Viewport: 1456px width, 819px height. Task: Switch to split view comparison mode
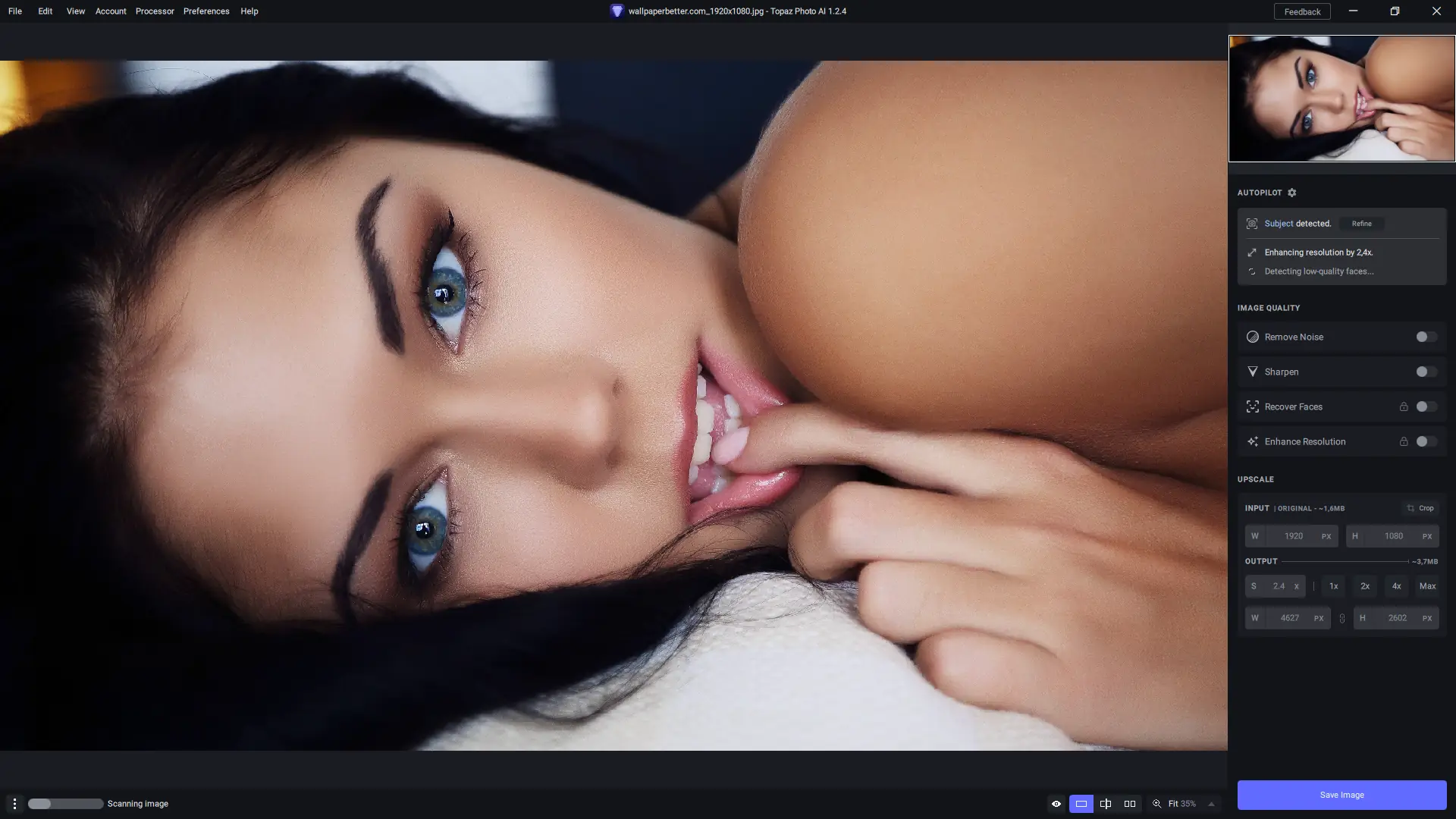1106,804
